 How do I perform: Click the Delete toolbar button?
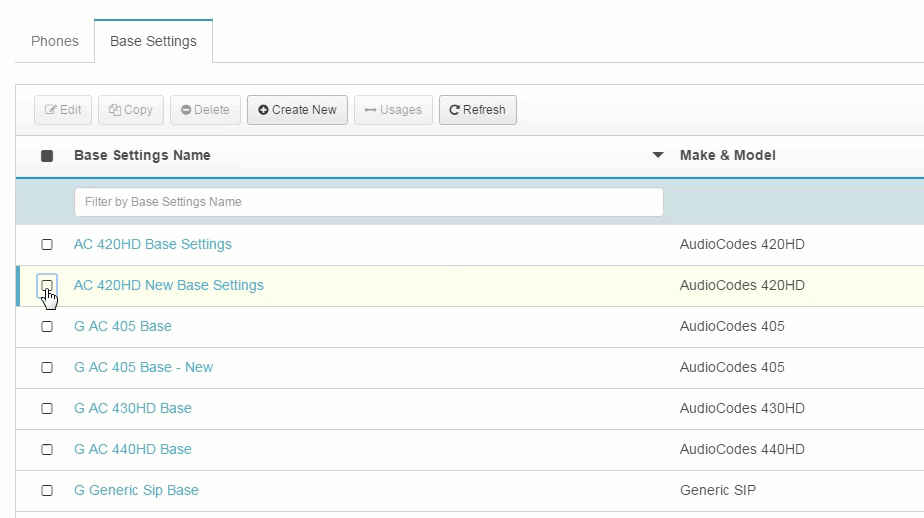[205, 110]
